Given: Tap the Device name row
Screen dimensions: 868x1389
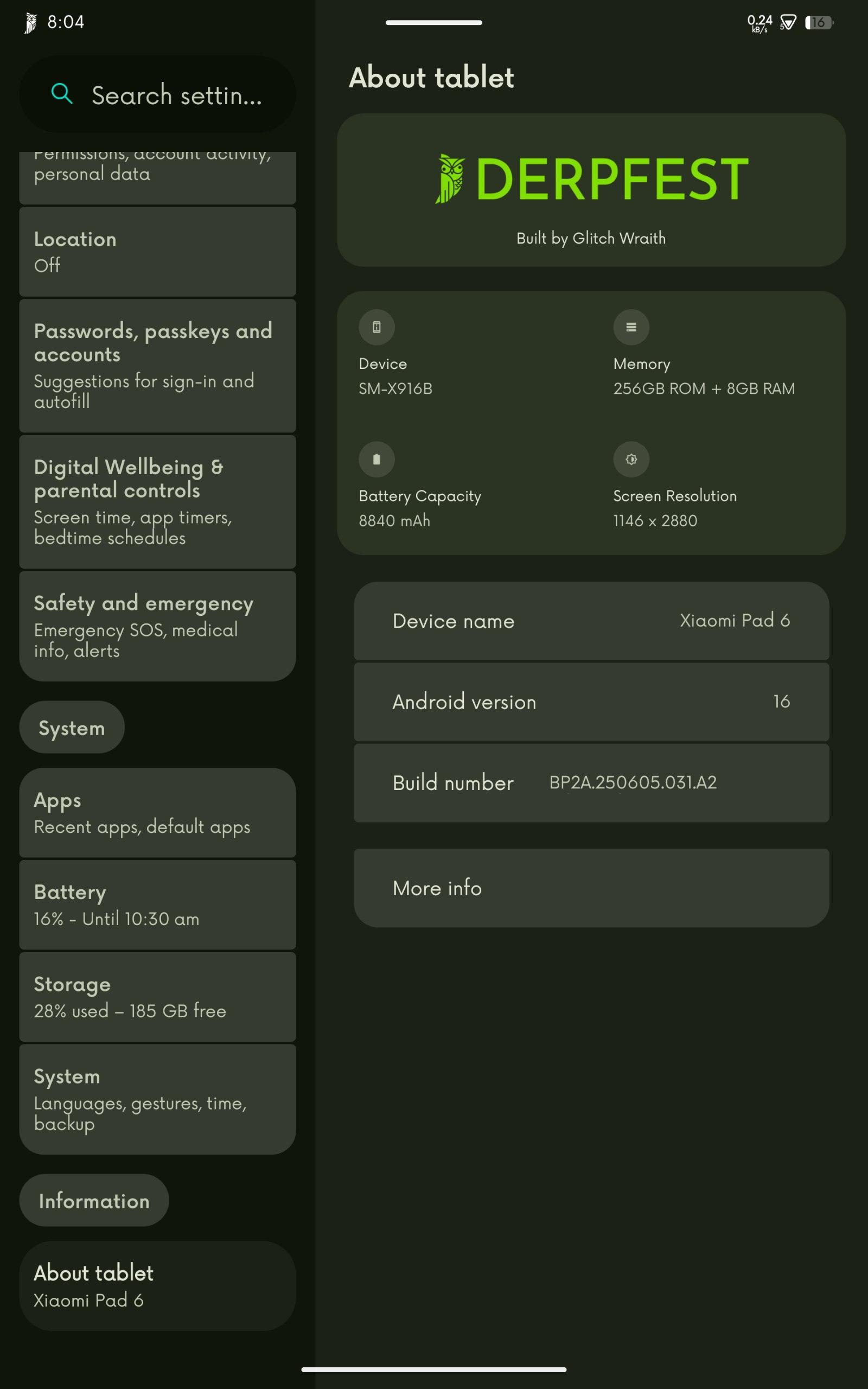Looking at the screenshot, I should click(x=591, y=621).
